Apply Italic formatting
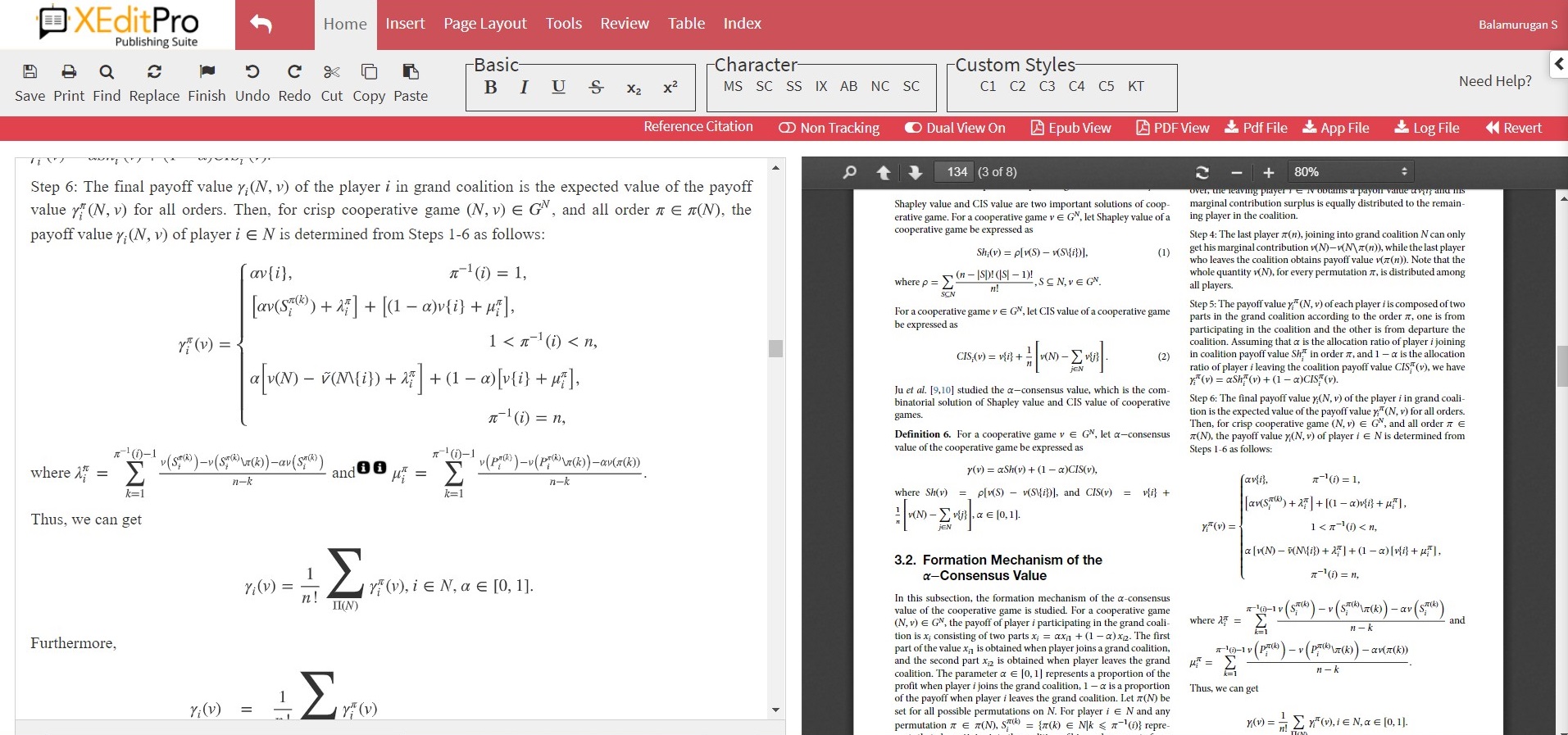Image resolution: width=1568 pixels, height=735 pixels. tap(524, 87)
